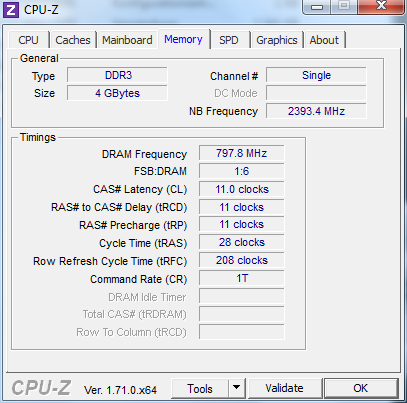Click the empty DC Mode field
The image size is (407, 403).
tap(316, 93)
